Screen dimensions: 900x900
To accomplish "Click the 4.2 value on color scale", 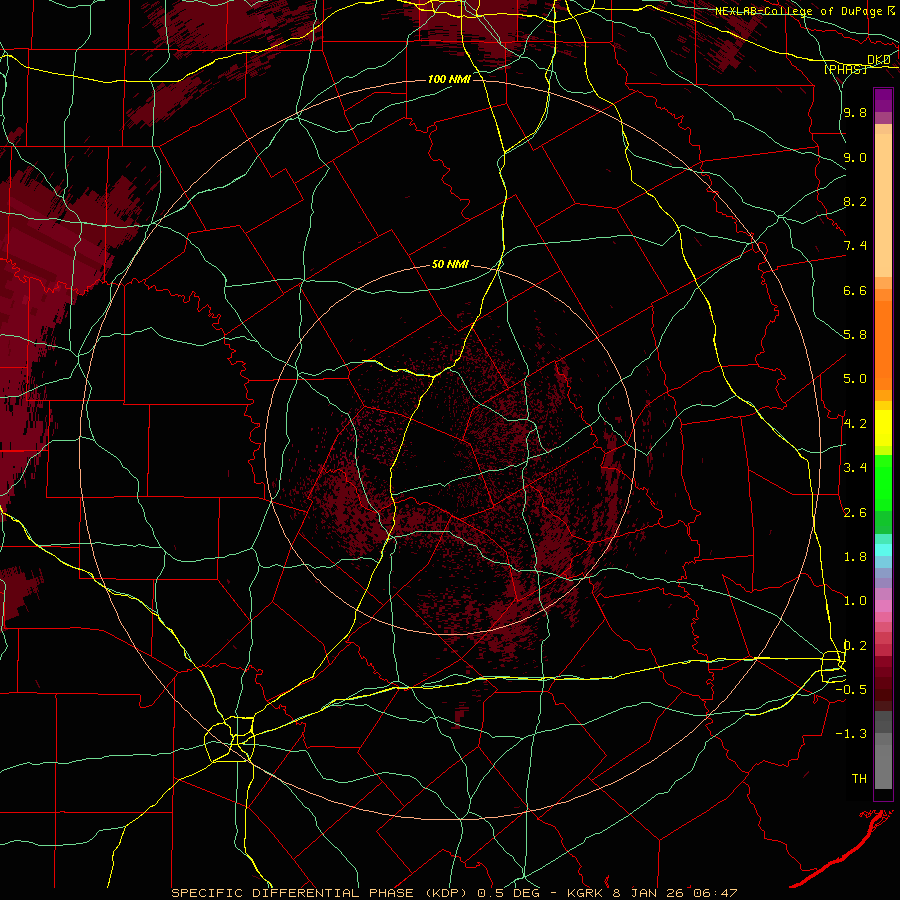I will (x=855, y=424).
